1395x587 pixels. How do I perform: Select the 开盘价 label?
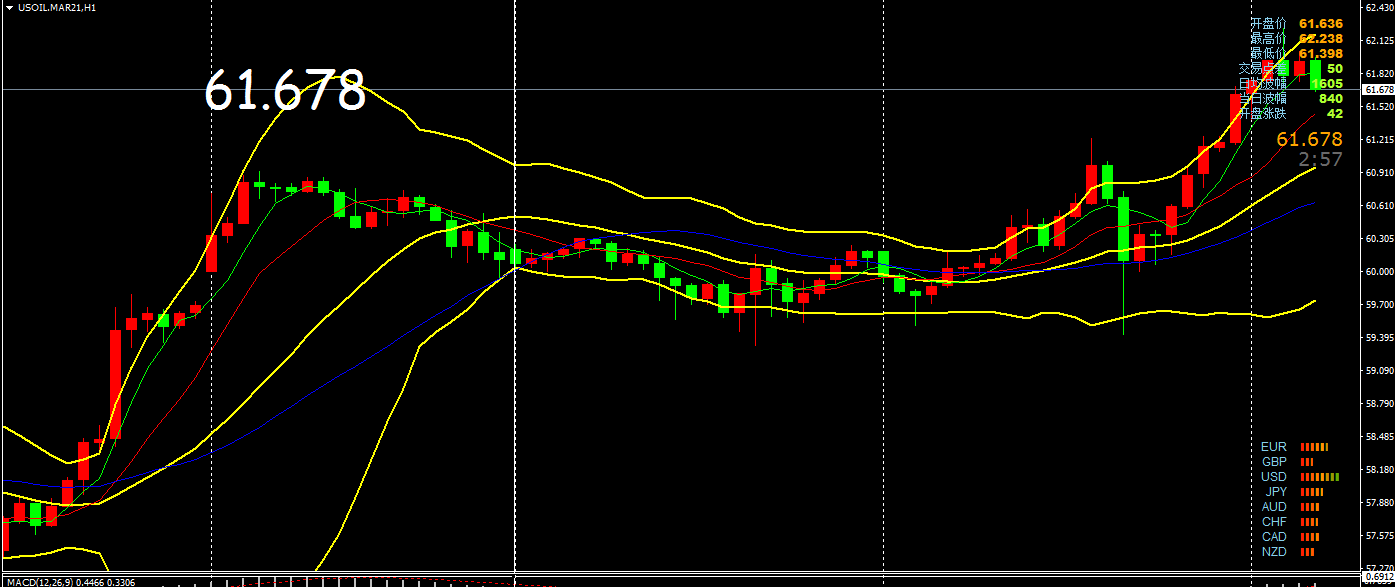click(1268, 23)
